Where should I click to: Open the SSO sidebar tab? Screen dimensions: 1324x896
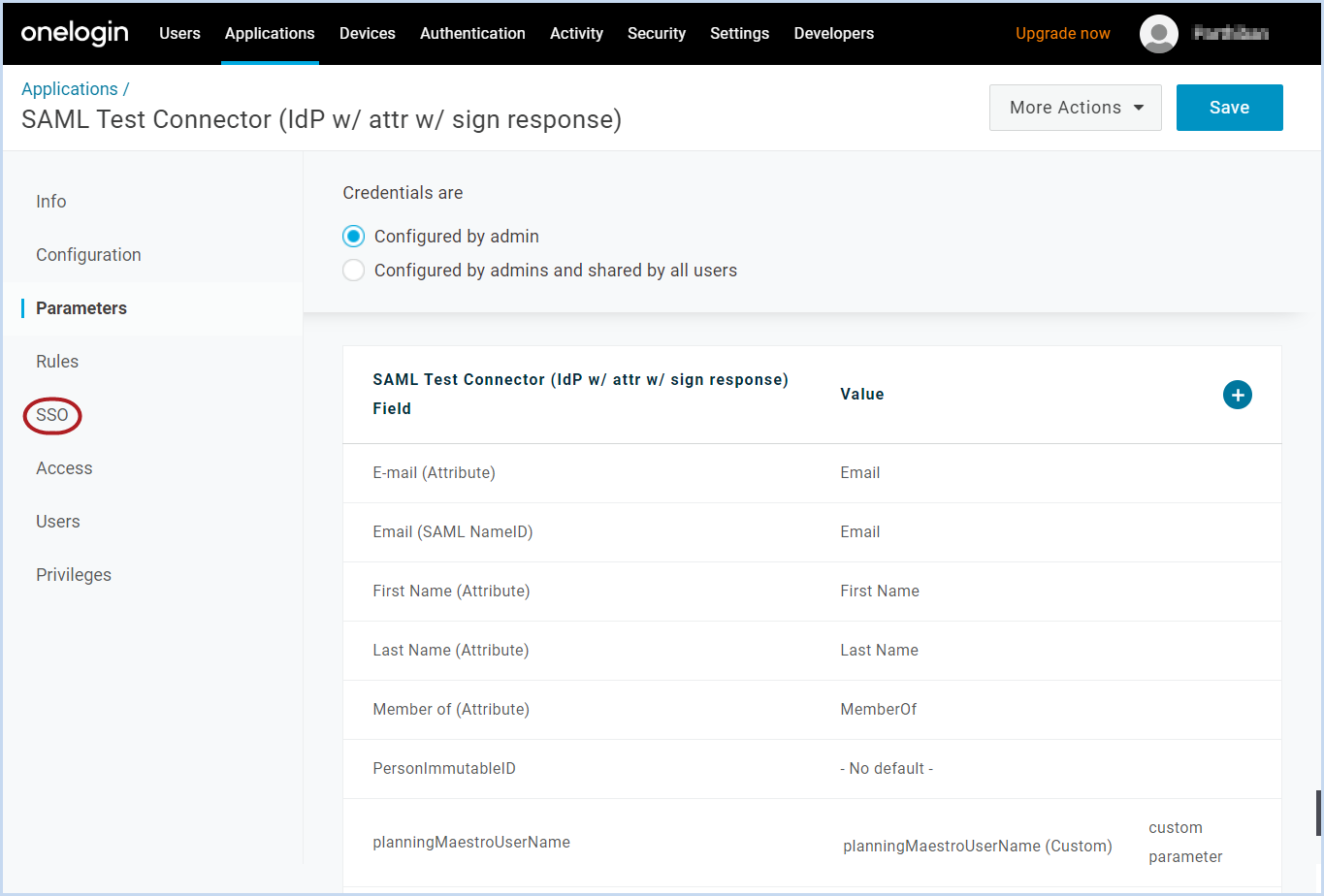click(52, 415)
